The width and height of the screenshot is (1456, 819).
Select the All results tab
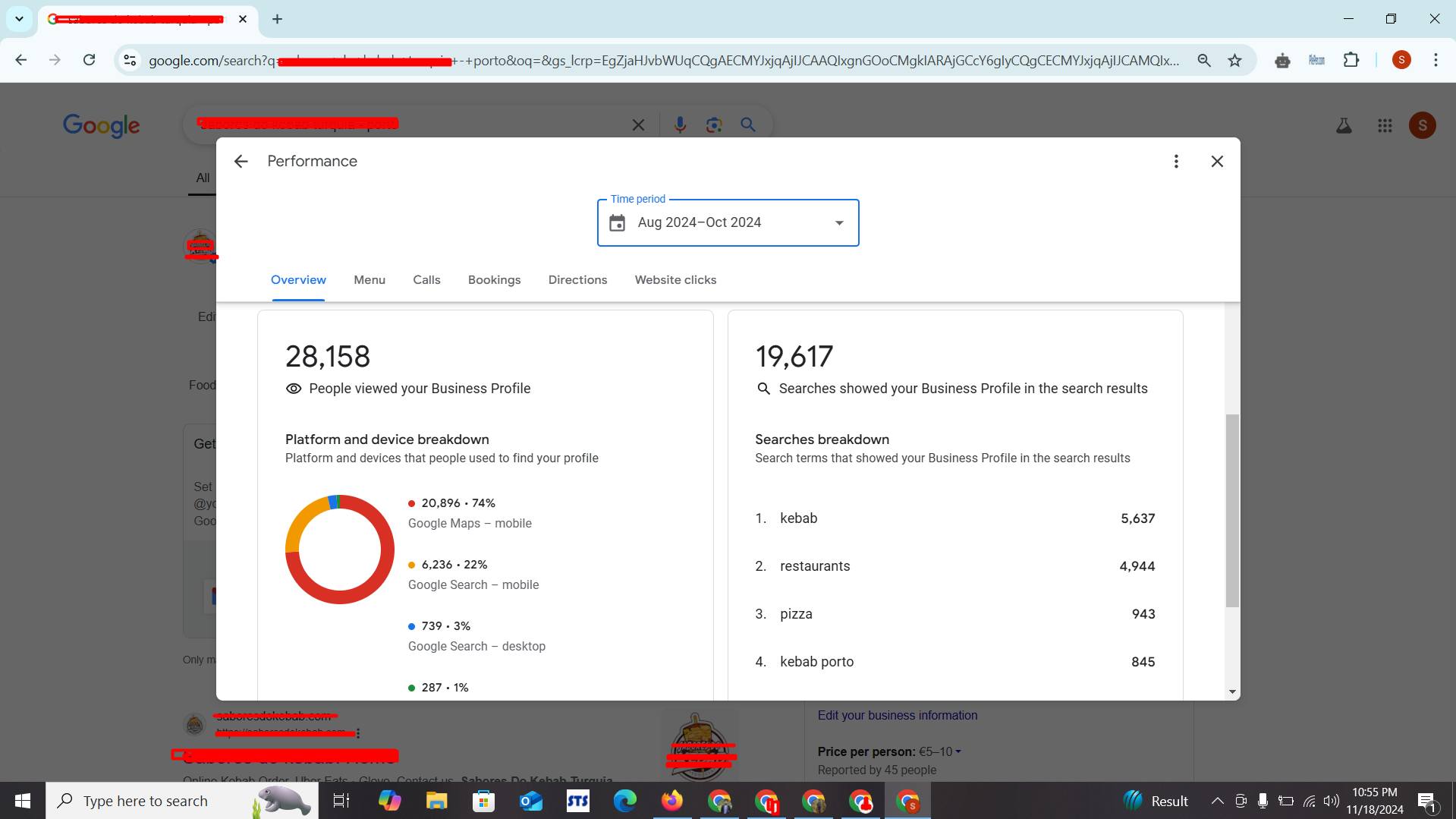(203, 178)
